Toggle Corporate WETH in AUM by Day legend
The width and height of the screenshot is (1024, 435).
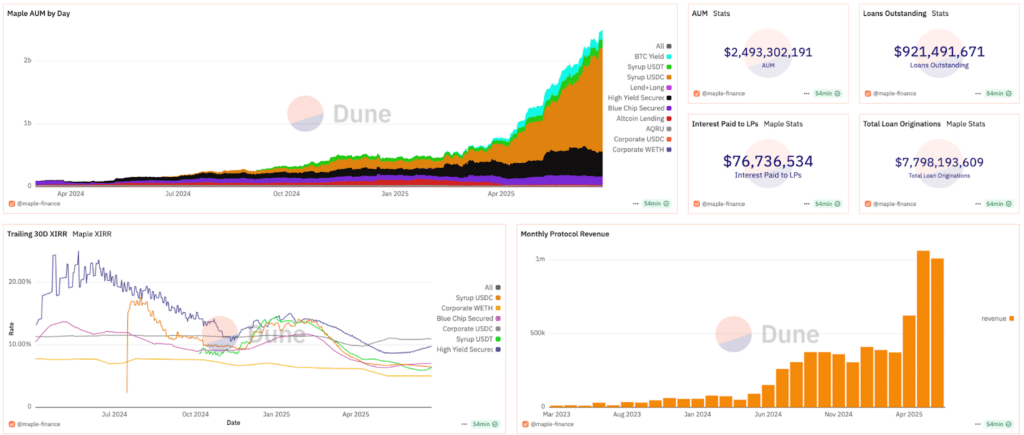642,150
